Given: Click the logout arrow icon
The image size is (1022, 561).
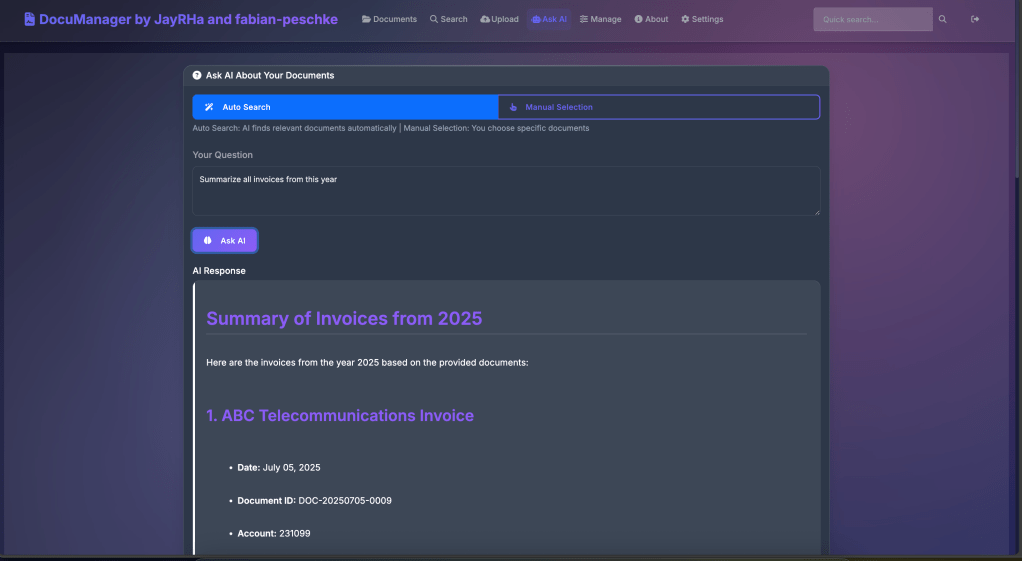Looking at the screenshot, I should [975, 19].
